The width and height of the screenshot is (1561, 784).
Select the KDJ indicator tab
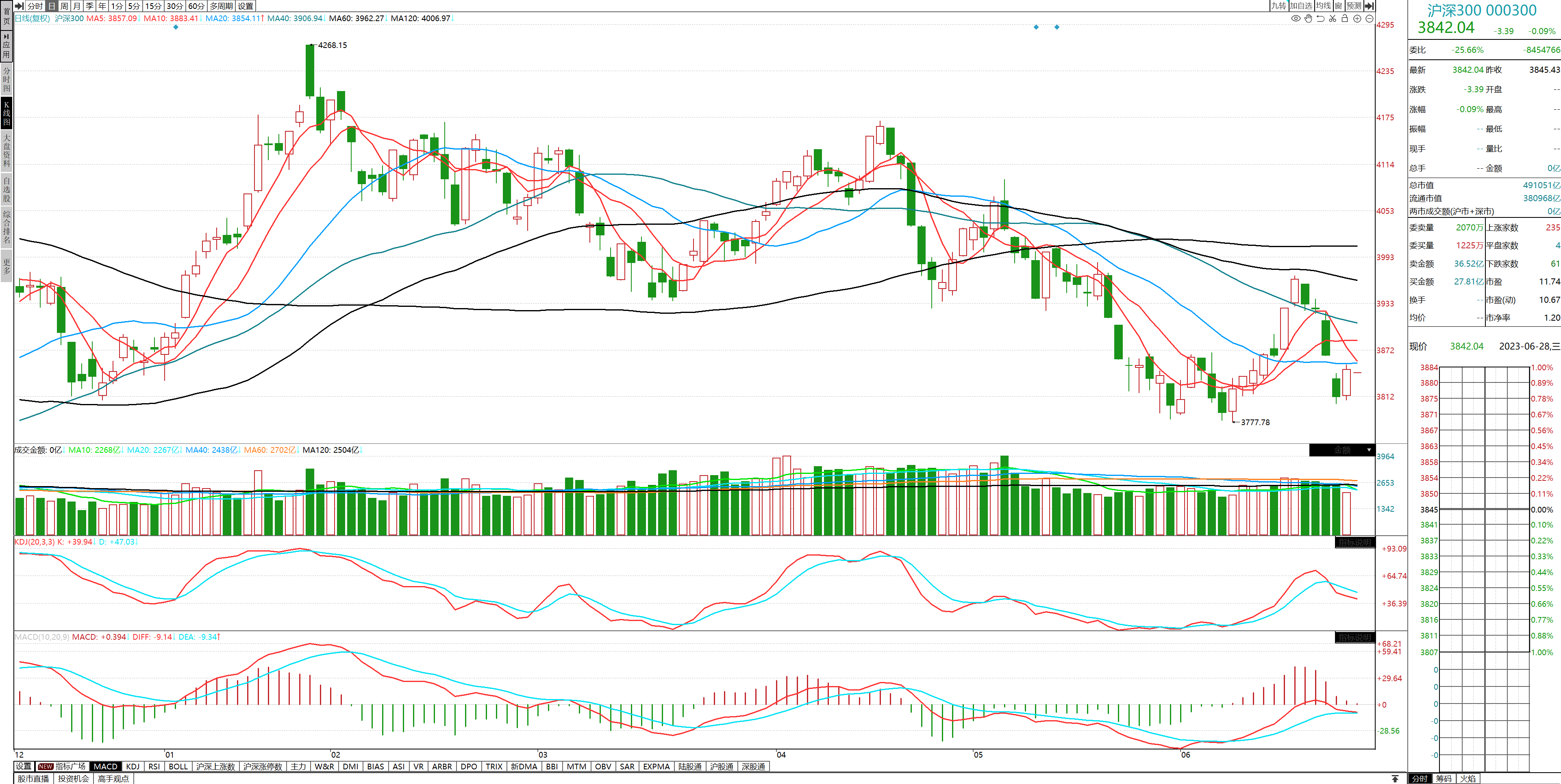pos(133,767)
